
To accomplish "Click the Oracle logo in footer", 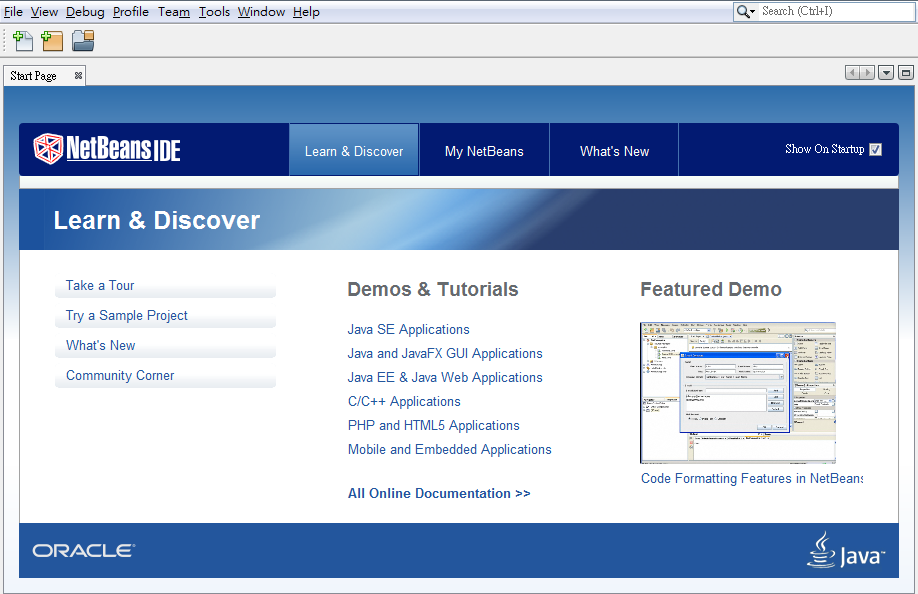I will click(84, 550).
